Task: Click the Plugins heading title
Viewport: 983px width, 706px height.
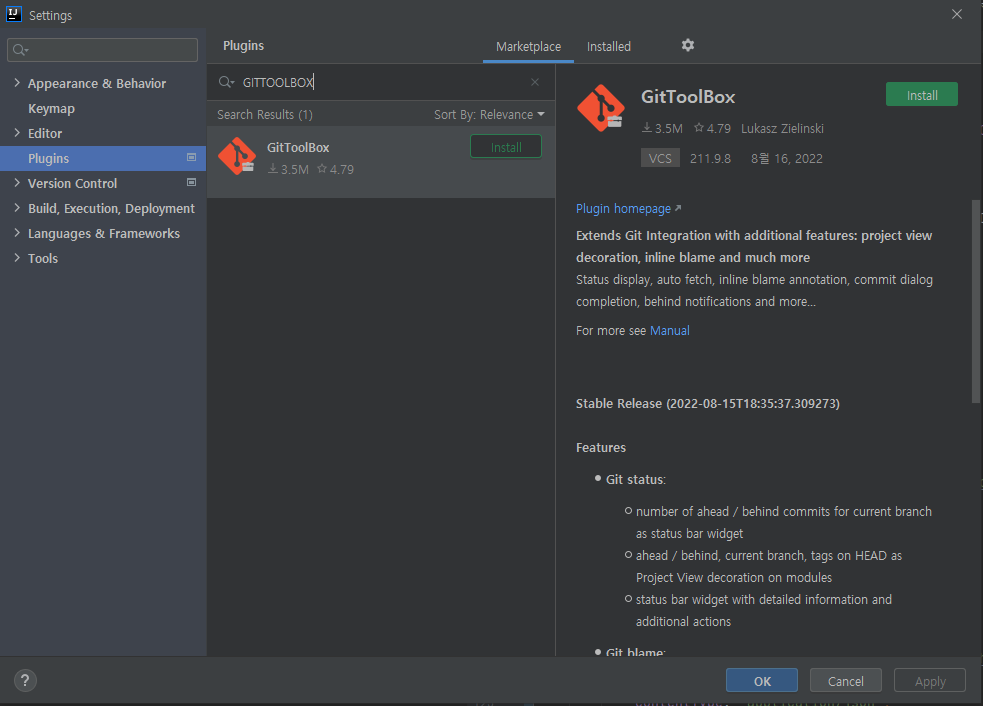Action: [243, 46]
